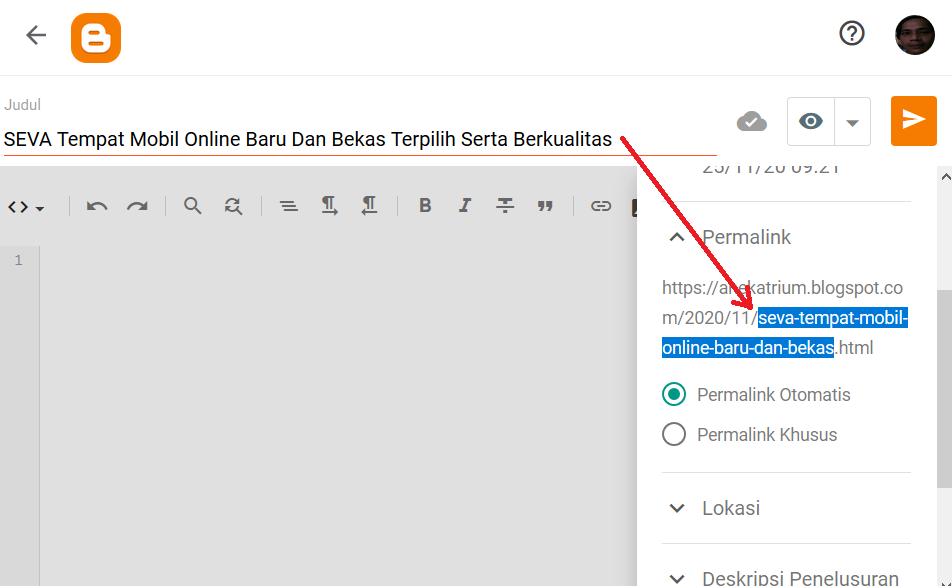Insert a blockquote

point(545,206)
